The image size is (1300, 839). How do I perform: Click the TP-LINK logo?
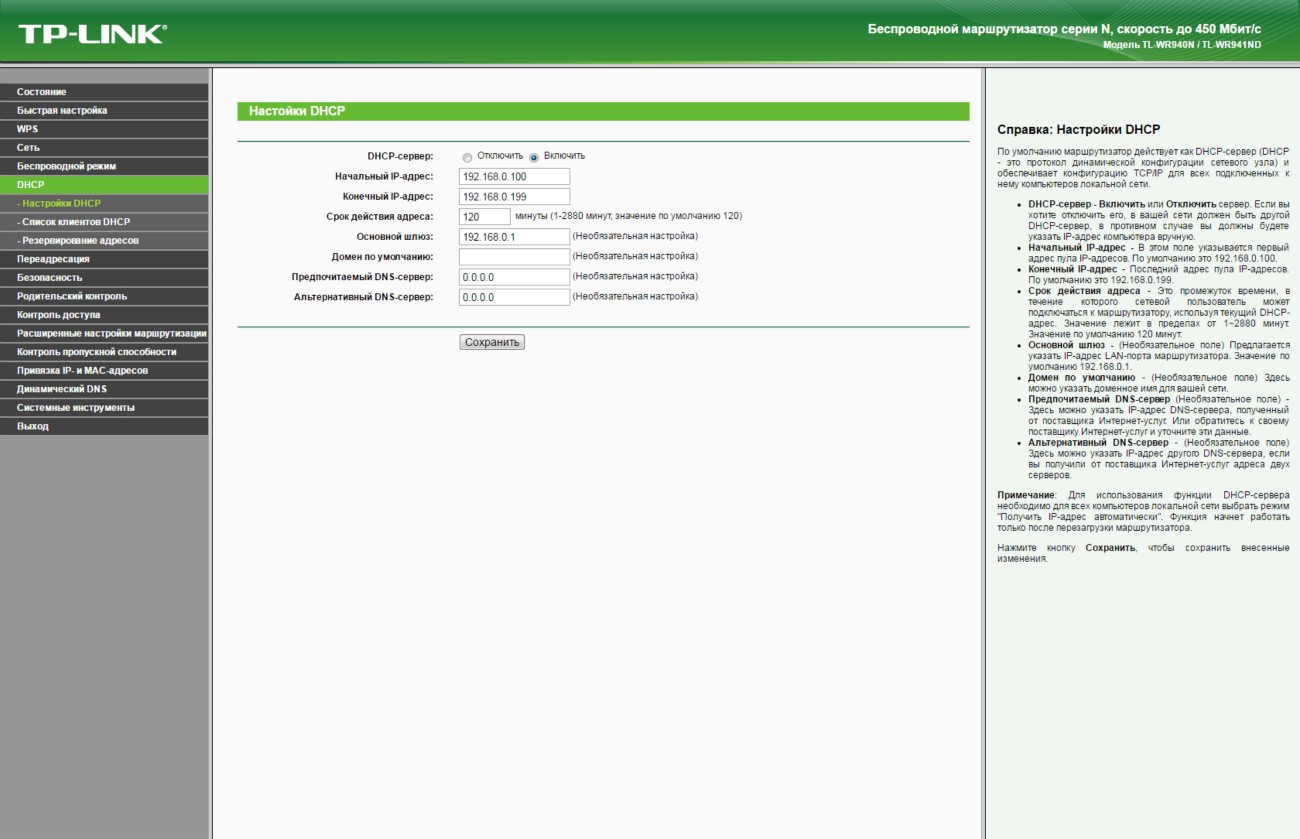click(92, 34)
